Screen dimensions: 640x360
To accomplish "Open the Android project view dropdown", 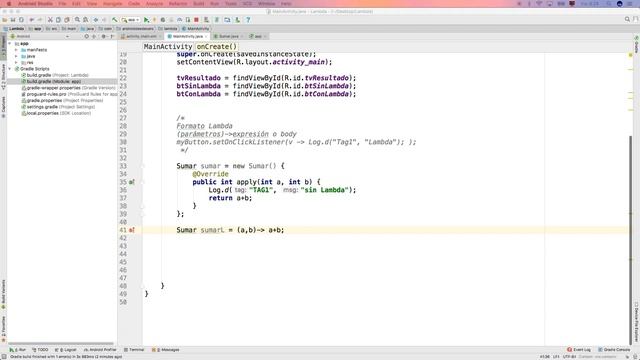I will point(40,36).
